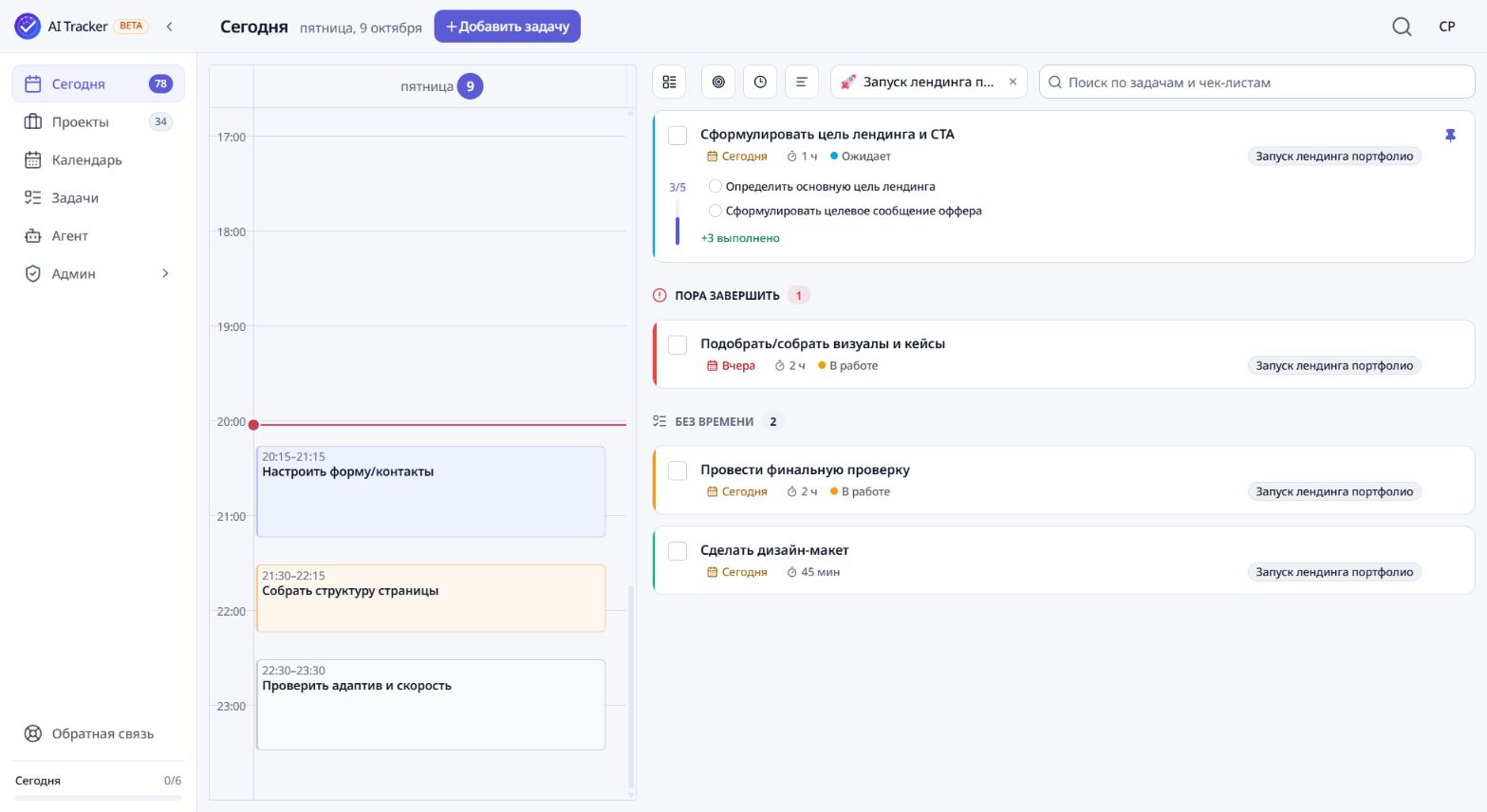The image size is (1487, 812).
Task: Click the lines sort toolbar icon
Action: 801,82
